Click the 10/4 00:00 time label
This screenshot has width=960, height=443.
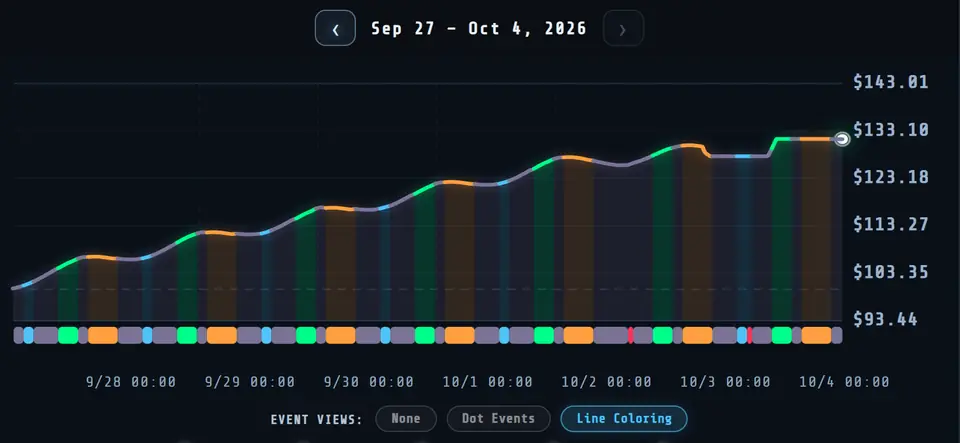pyautogui.click(x=844, y=382)
